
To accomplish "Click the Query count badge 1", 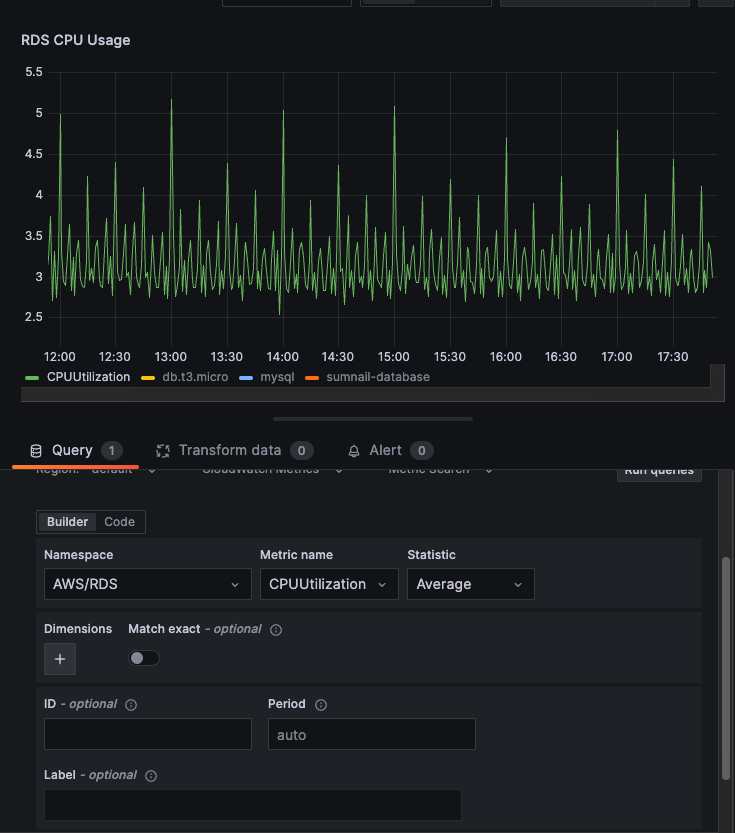I will [x=112, y=450].
